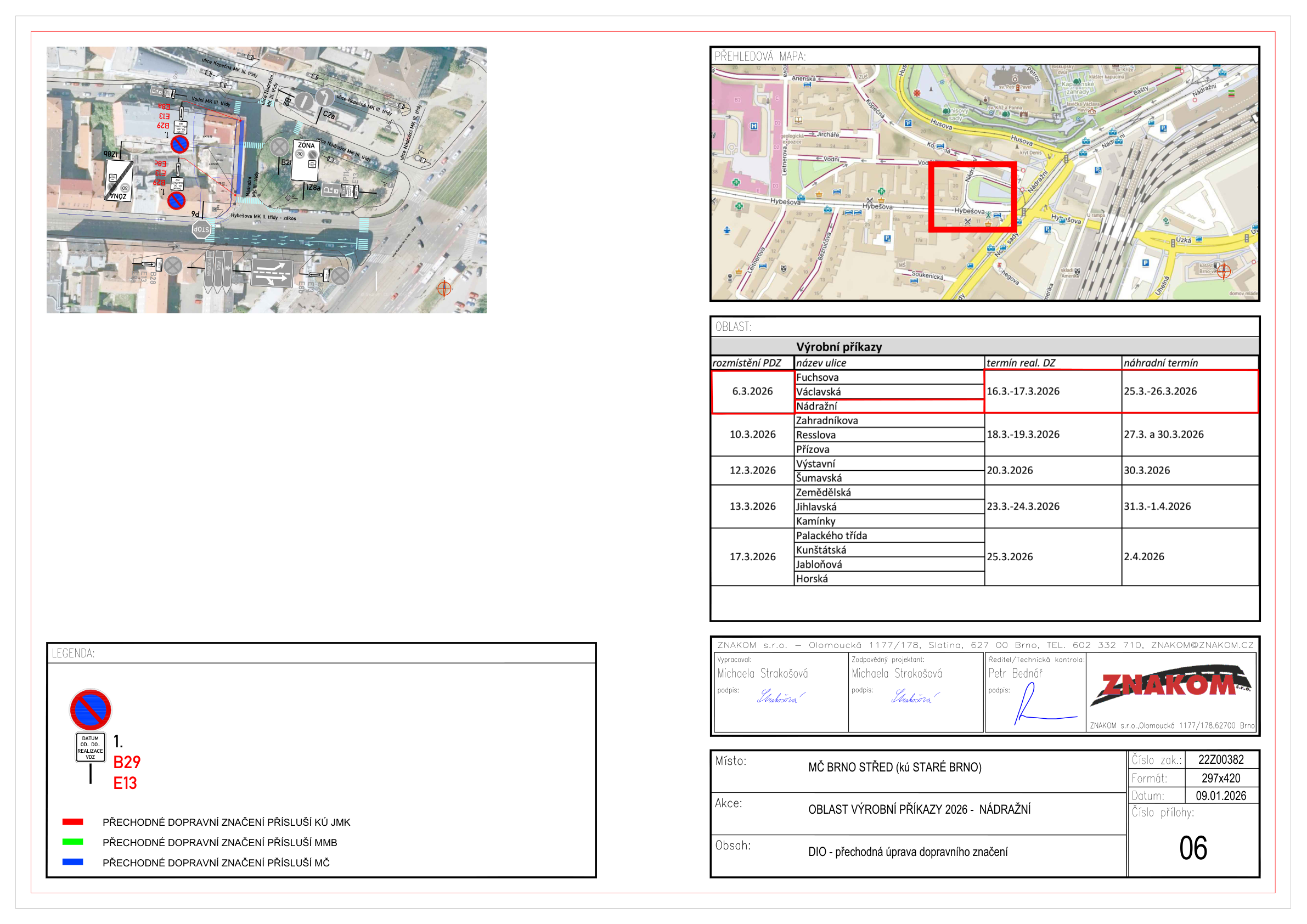Click the 31.3.-1.4.2026 substitute term cell
This screenshot has height=924, width=1307.
(1190, 506)
